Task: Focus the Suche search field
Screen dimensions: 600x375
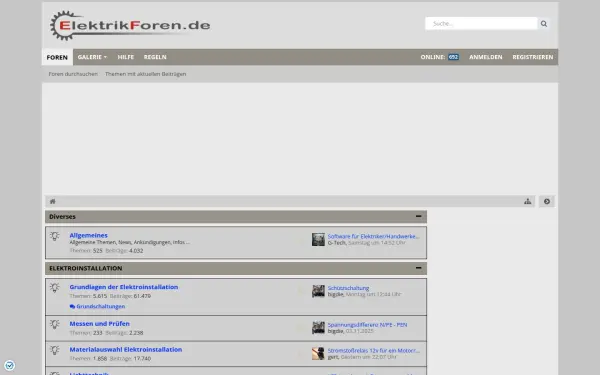Action: (481, 23)
